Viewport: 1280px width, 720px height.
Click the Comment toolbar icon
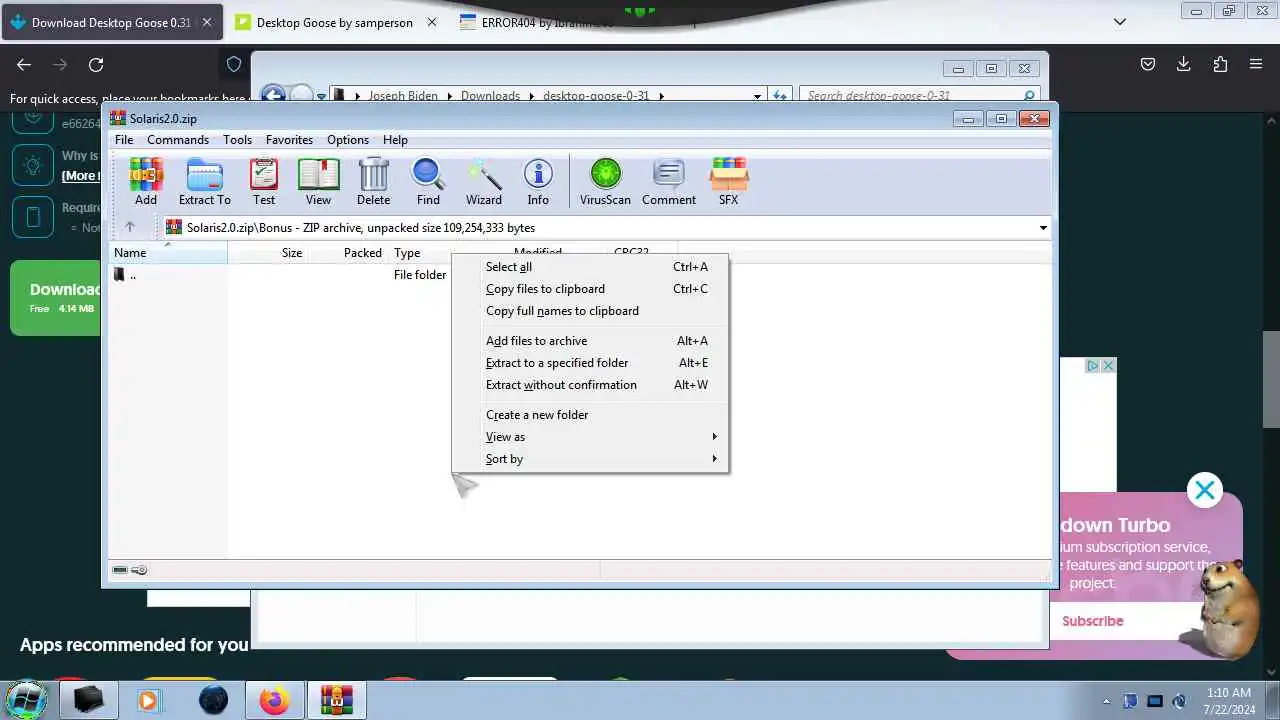[x=669, y=182]
